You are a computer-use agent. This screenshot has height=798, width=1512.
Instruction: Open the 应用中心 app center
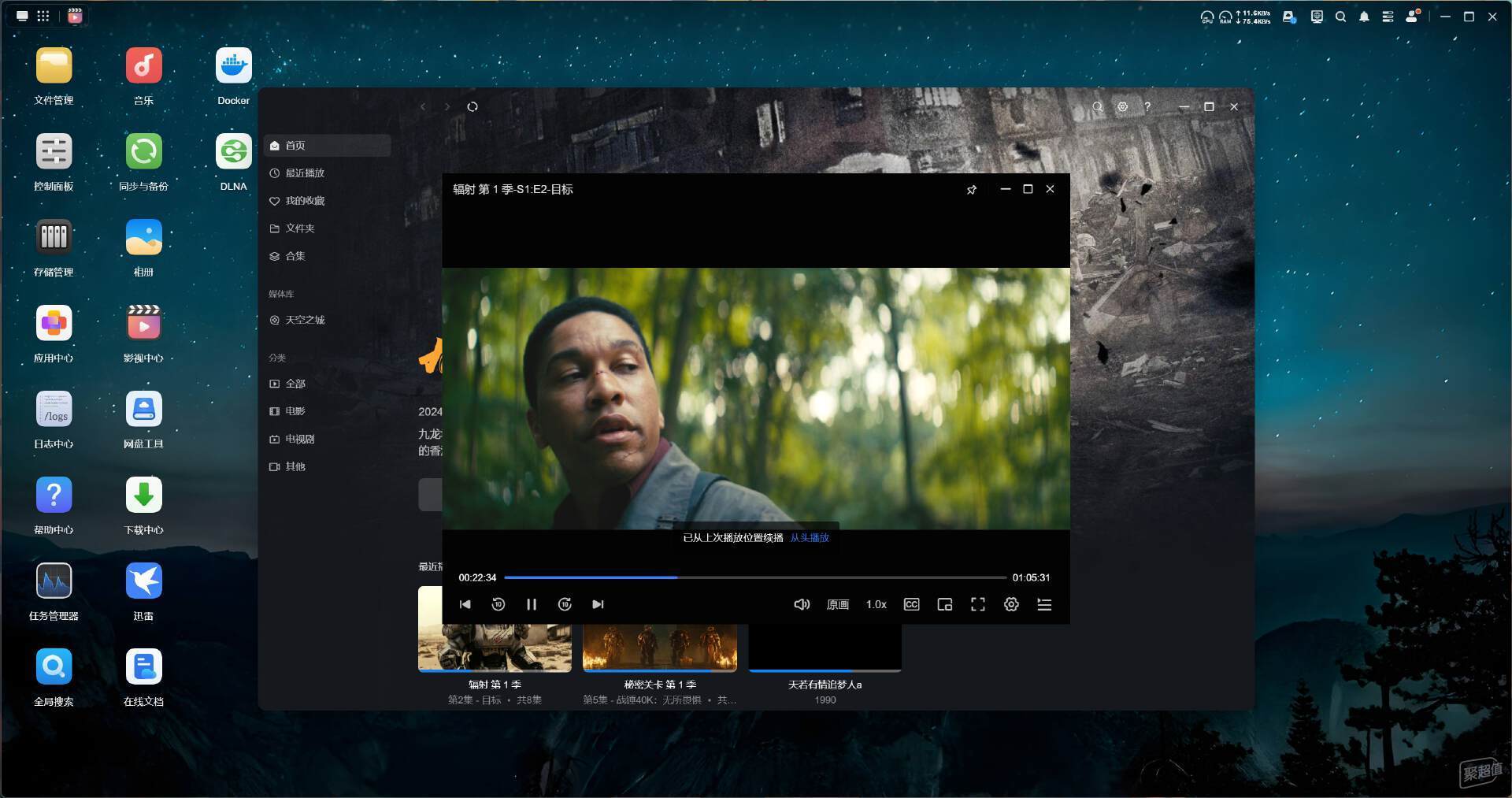pos(54,324)
